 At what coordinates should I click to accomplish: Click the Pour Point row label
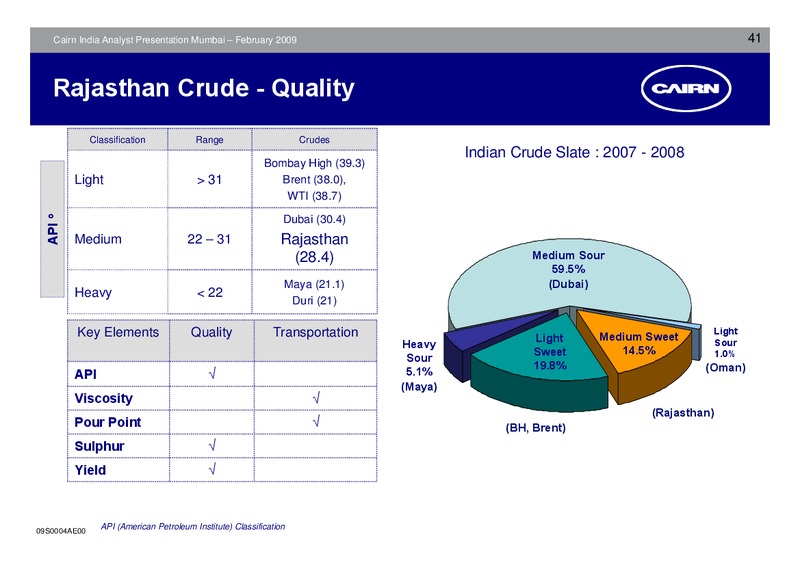108,422
